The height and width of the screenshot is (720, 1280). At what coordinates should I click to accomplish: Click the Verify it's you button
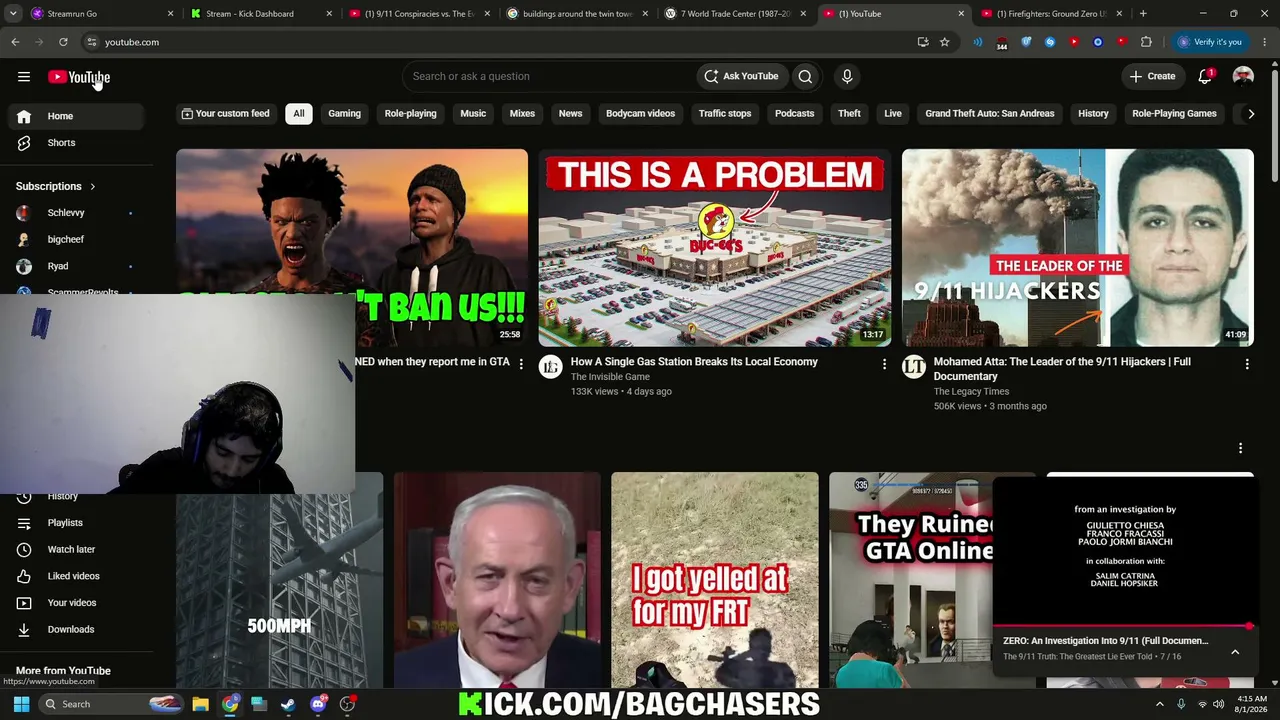(x=1209, y=42)
